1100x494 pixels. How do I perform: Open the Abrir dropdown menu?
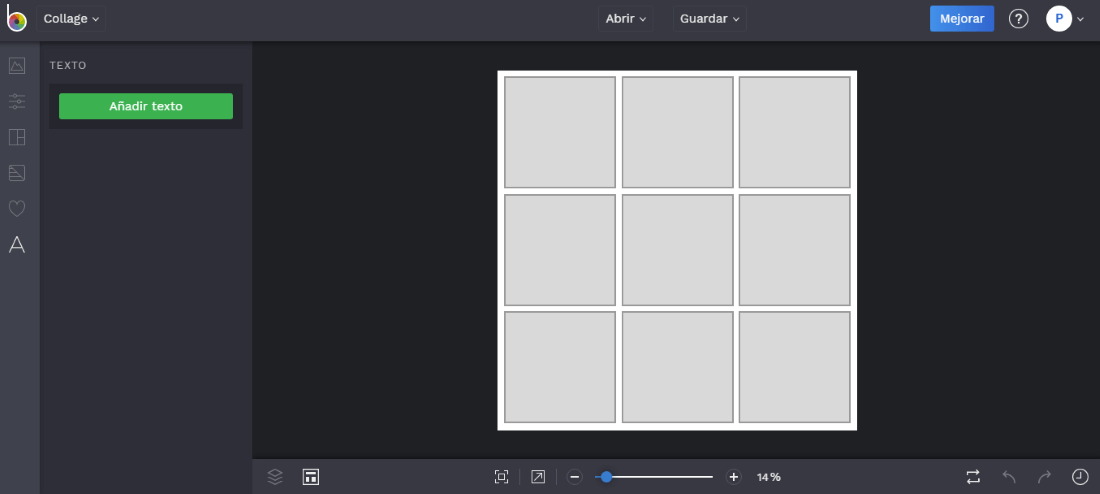click(626, 19)
